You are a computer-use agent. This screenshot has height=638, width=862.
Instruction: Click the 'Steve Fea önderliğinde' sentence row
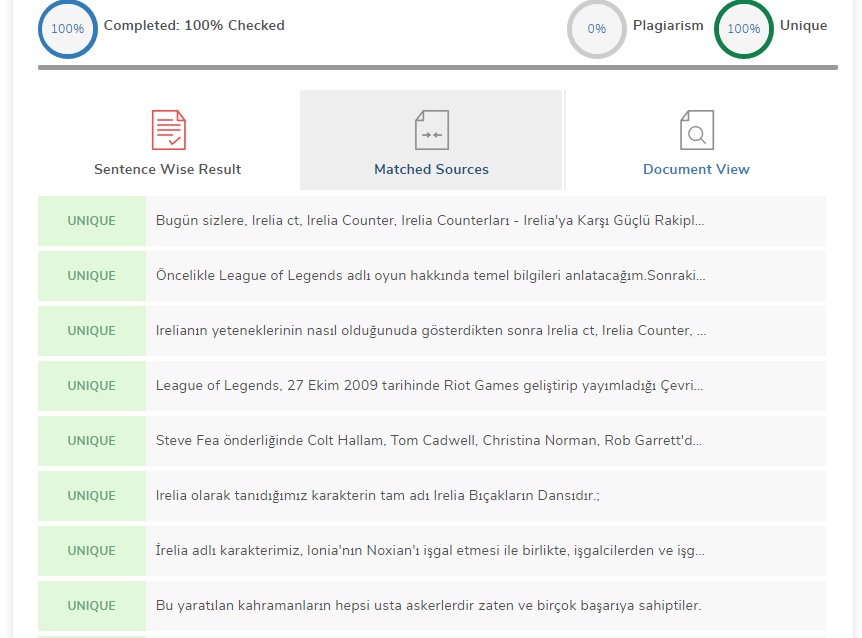click(429, 441)
